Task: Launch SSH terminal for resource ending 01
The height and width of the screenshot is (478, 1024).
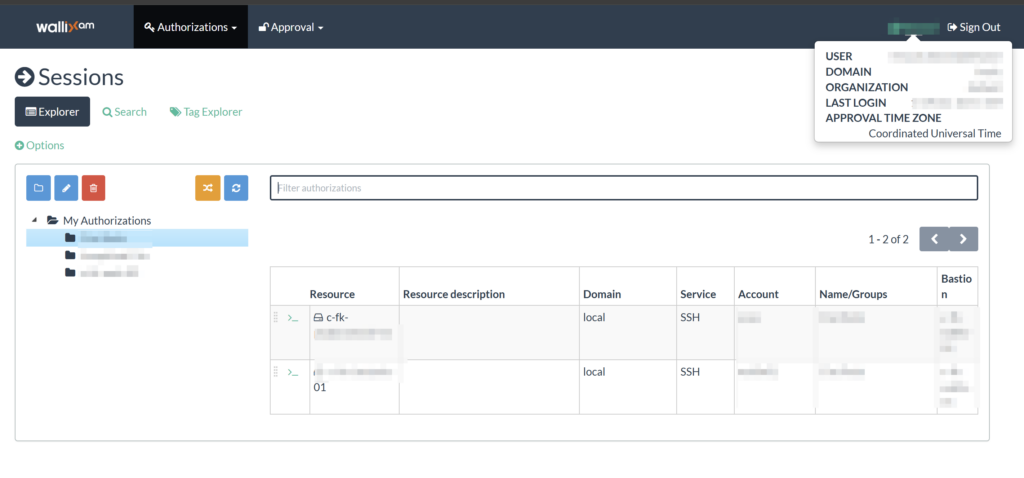Action: 292,372
